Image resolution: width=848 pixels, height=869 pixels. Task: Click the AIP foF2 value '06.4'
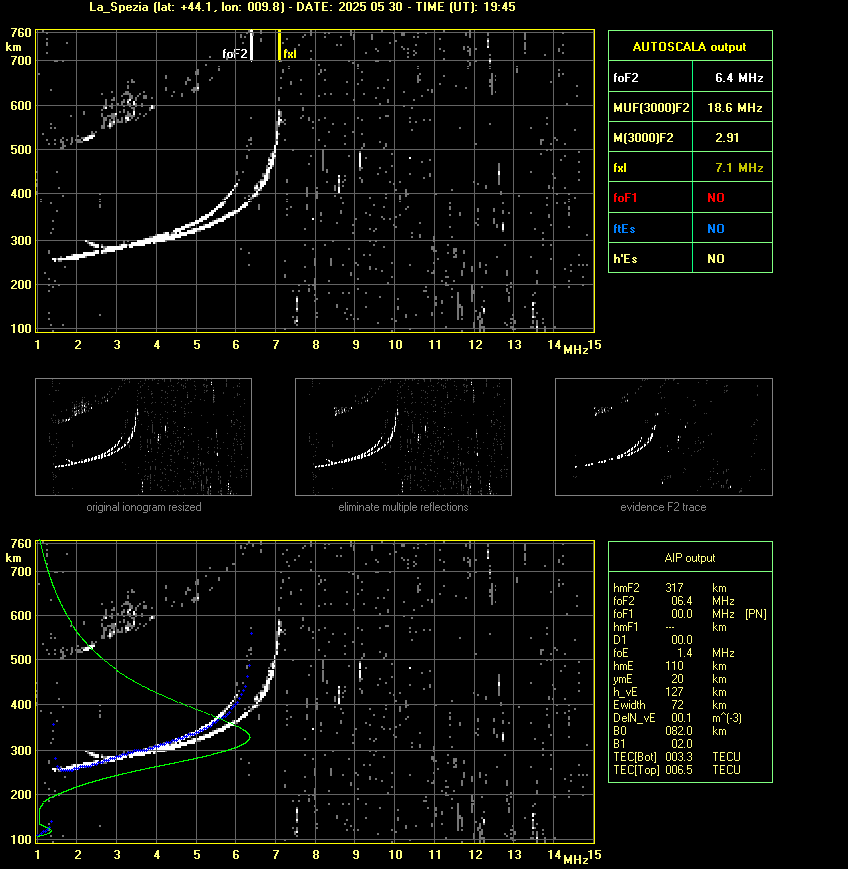[682, 601]
